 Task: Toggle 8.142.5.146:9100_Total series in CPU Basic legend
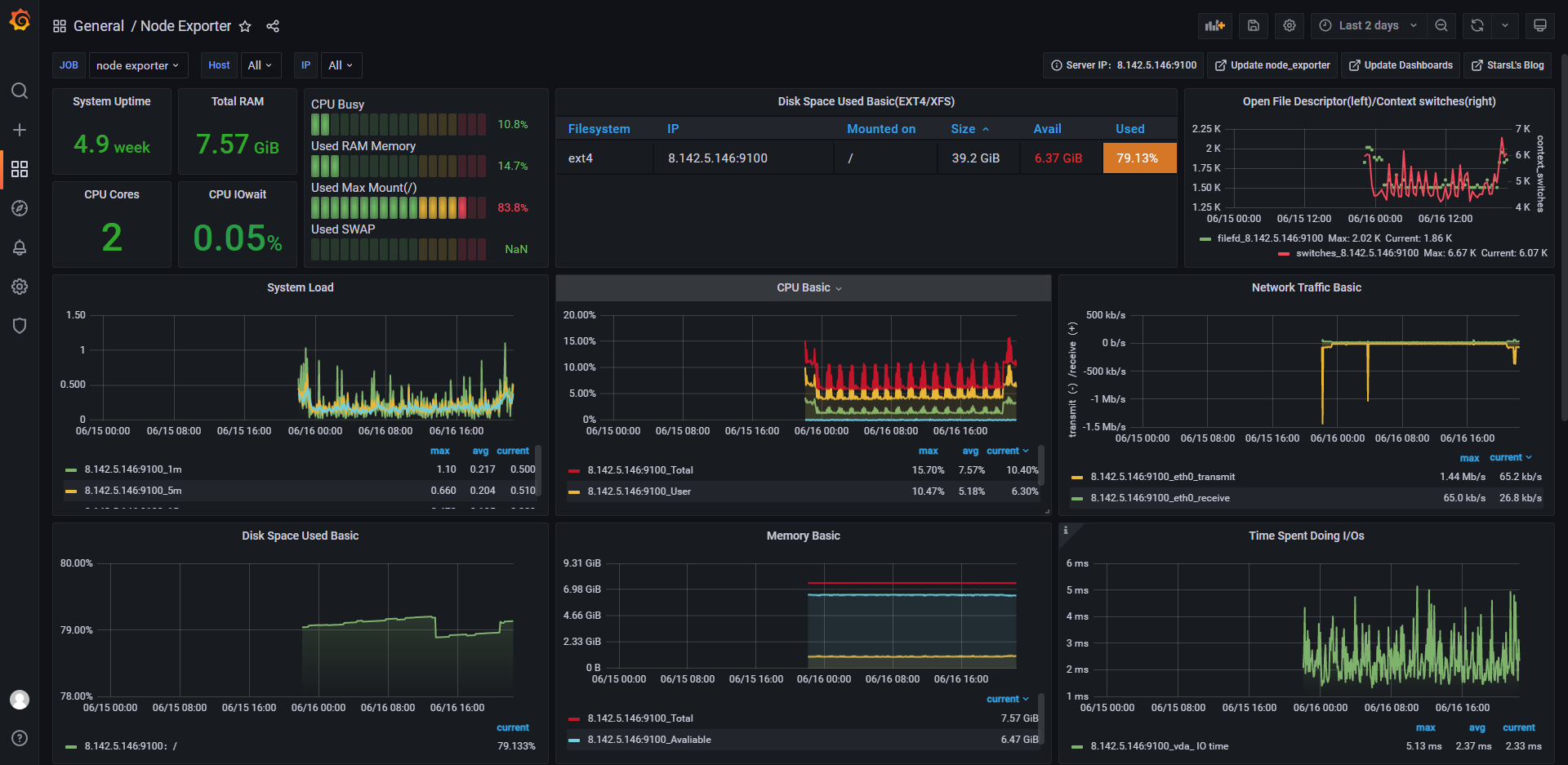click(x=639, y=470)
